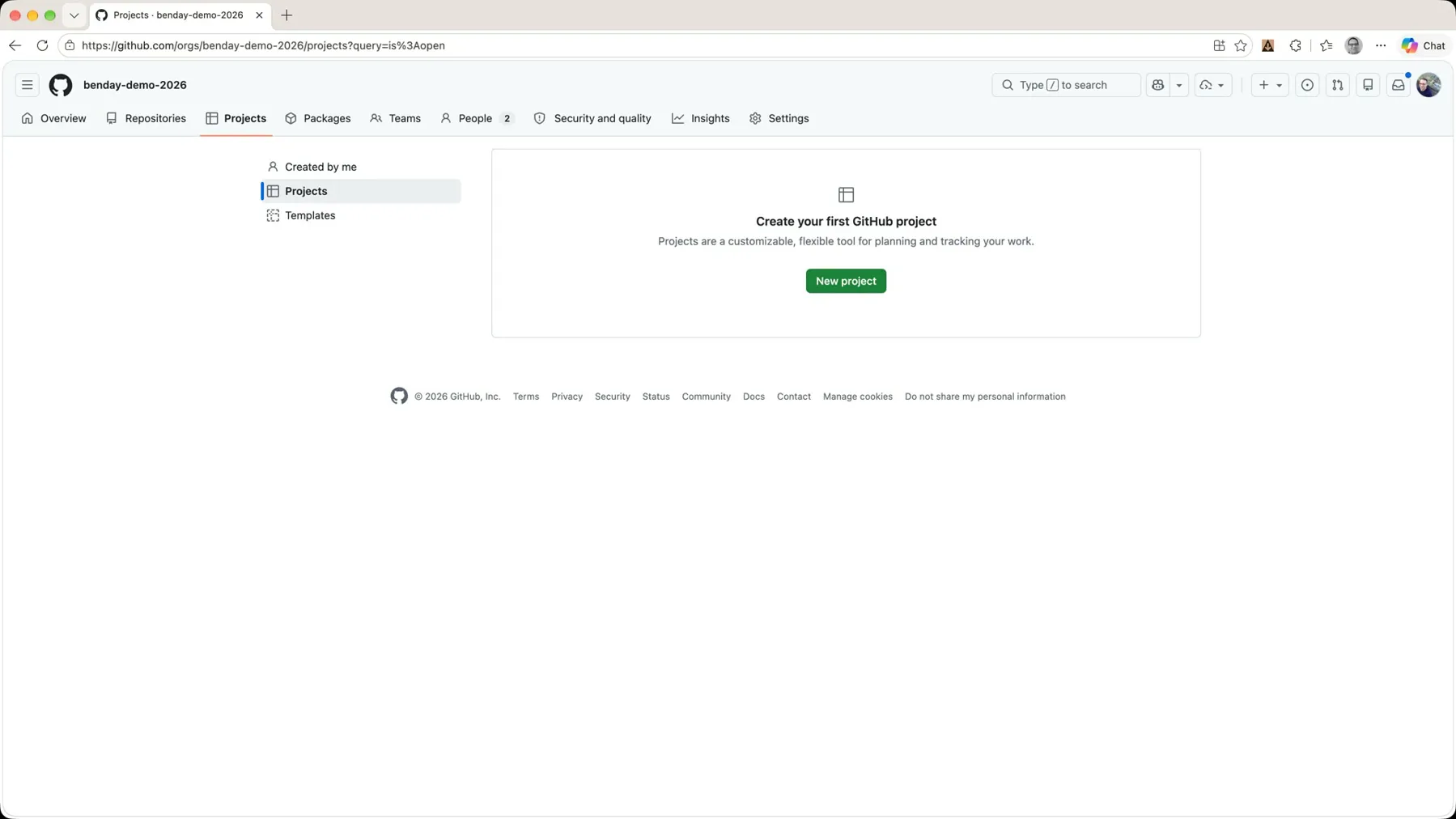Reload the page with refresh icon
Viewport: 1456px width, 819px height.
click(x=42, y=45)
